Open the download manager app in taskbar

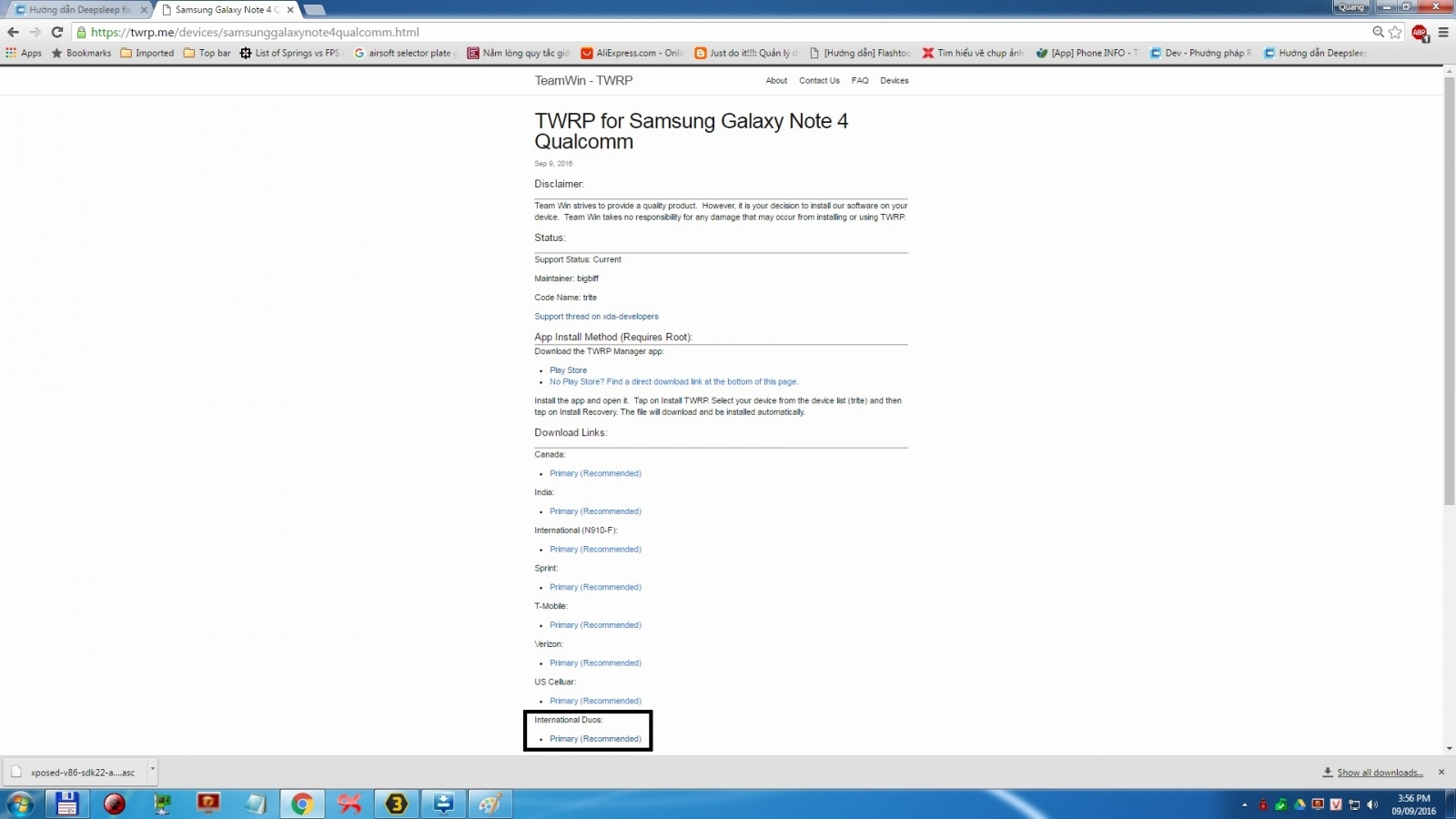click(x=444, y=804)
